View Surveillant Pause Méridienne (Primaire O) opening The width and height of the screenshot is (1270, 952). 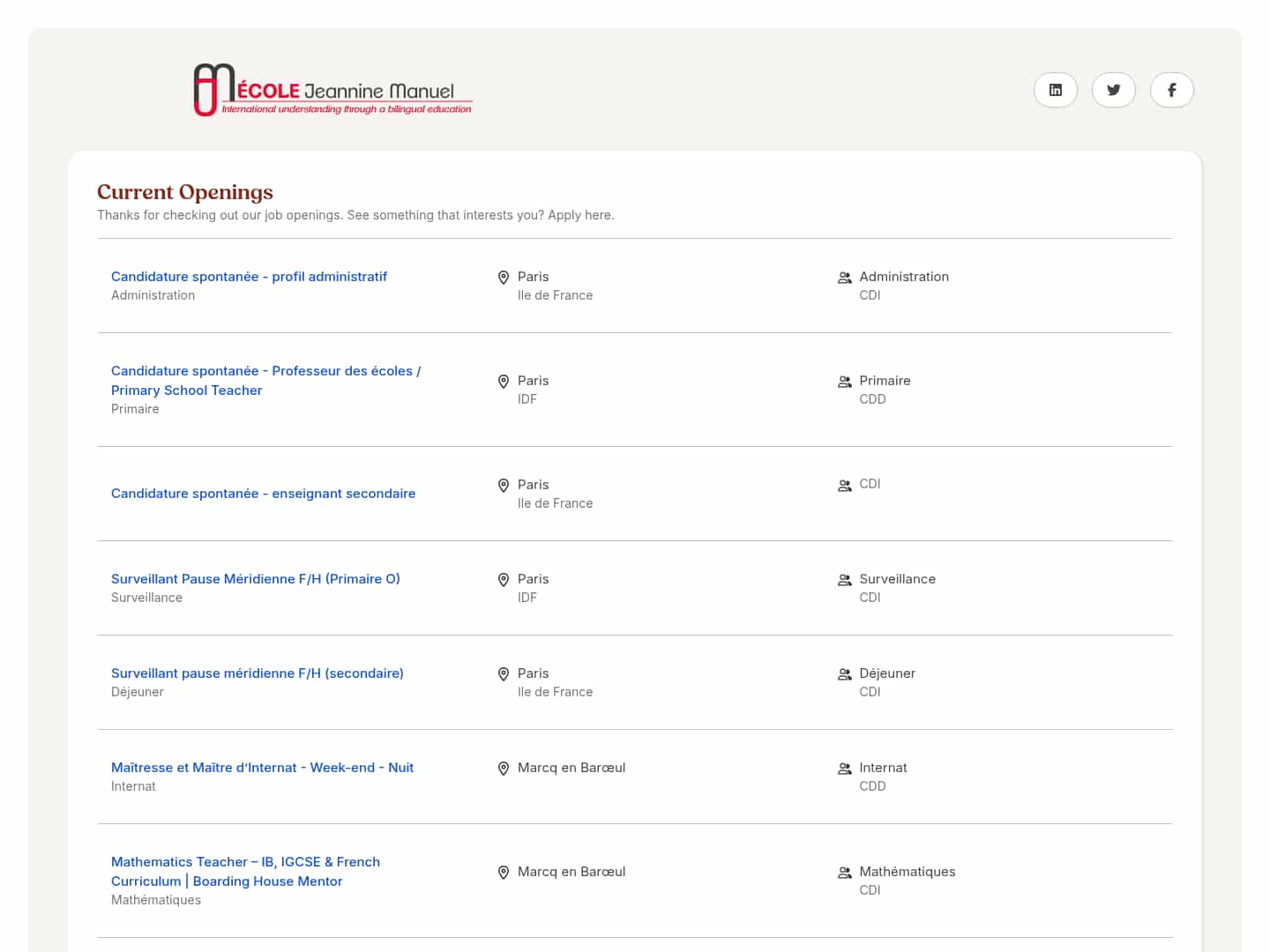pyautogui.click(x=255, y=579)
